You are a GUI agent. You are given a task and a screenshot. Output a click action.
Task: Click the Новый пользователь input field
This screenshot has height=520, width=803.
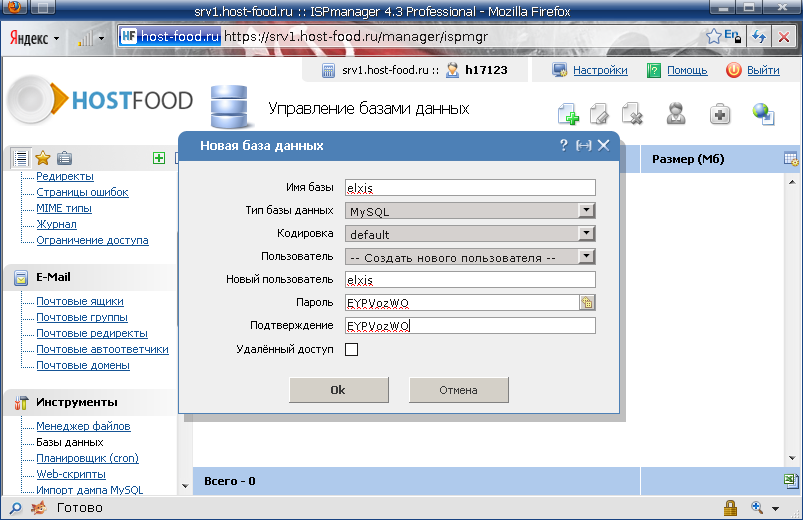coord(470,280)
